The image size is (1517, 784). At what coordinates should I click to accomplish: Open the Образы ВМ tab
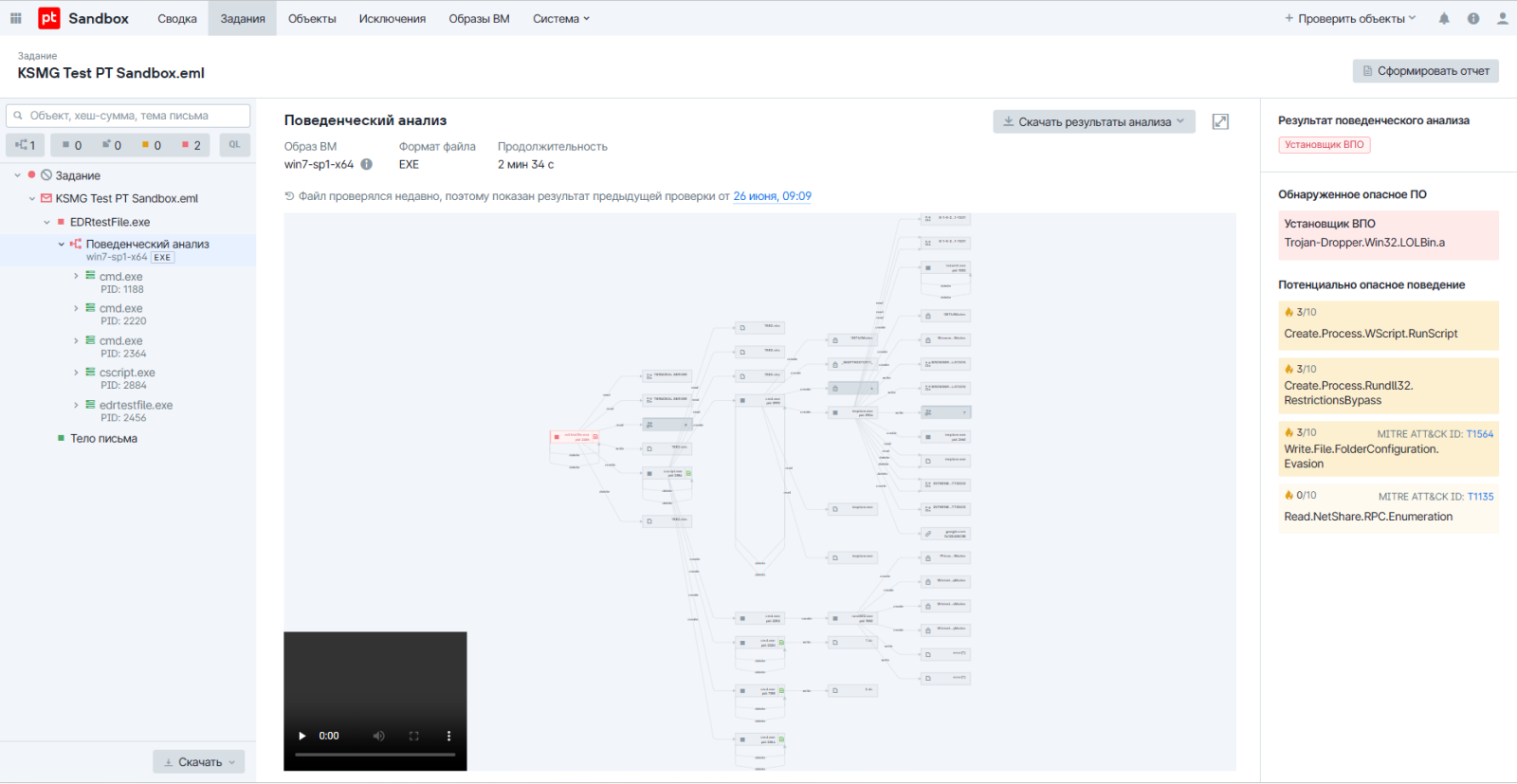pos(479,18)
